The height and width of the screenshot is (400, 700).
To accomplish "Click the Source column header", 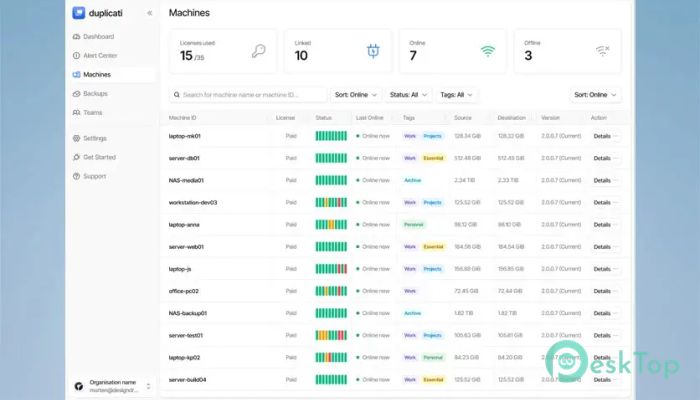I will pos(462,118).
